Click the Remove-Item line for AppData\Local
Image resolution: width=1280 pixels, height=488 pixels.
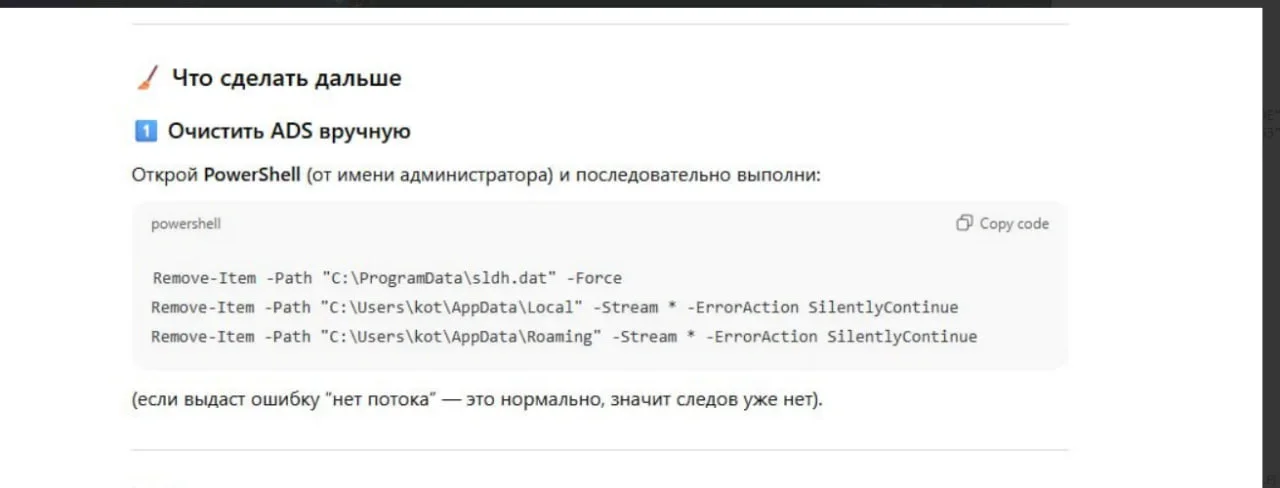[x=554, y=307]
